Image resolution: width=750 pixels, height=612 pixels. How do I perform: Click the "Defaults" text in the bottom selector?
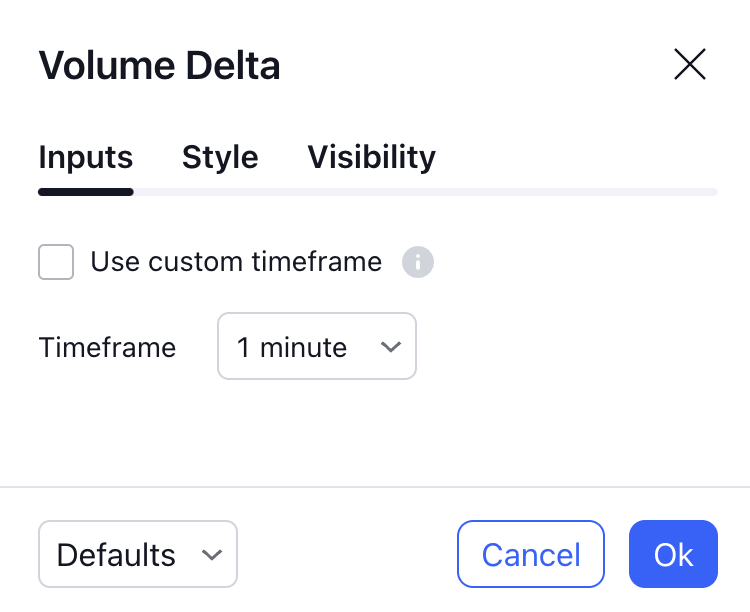(116, 555)
